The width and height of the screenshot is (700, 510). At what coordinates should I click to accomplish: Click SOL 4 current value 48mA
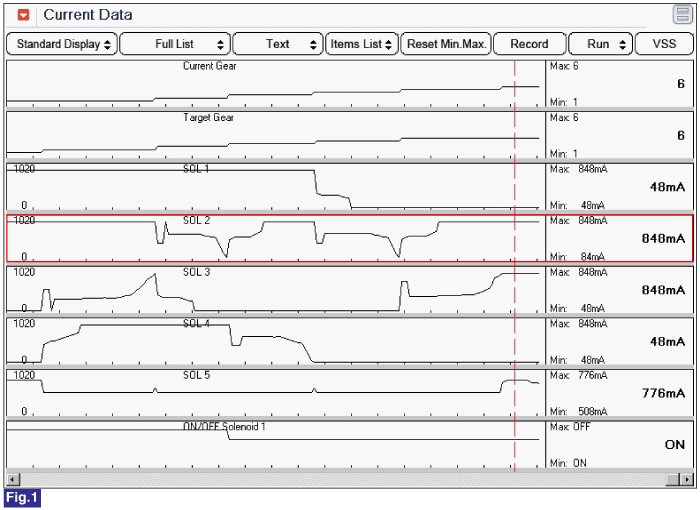pos(667,342)
